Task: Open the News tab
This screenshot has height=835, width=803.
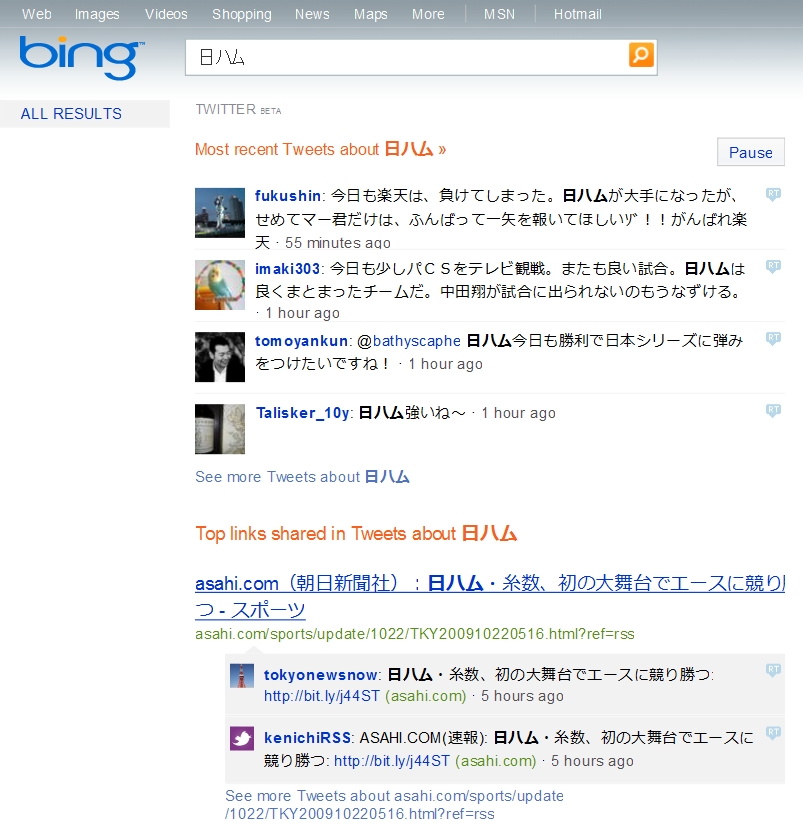Action: (312, 14)
